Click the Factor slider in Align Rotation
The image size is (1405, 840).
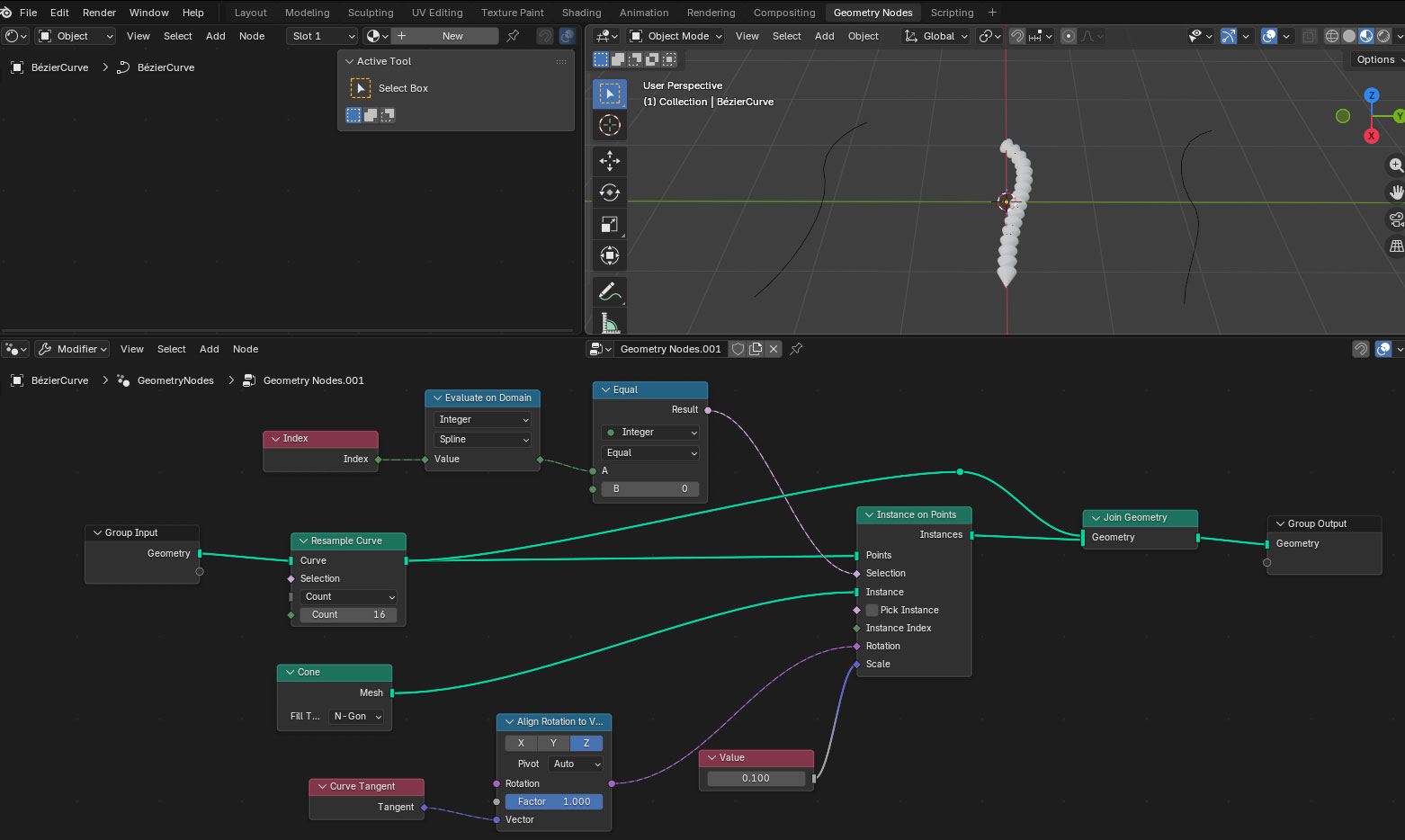coord(553,801)
